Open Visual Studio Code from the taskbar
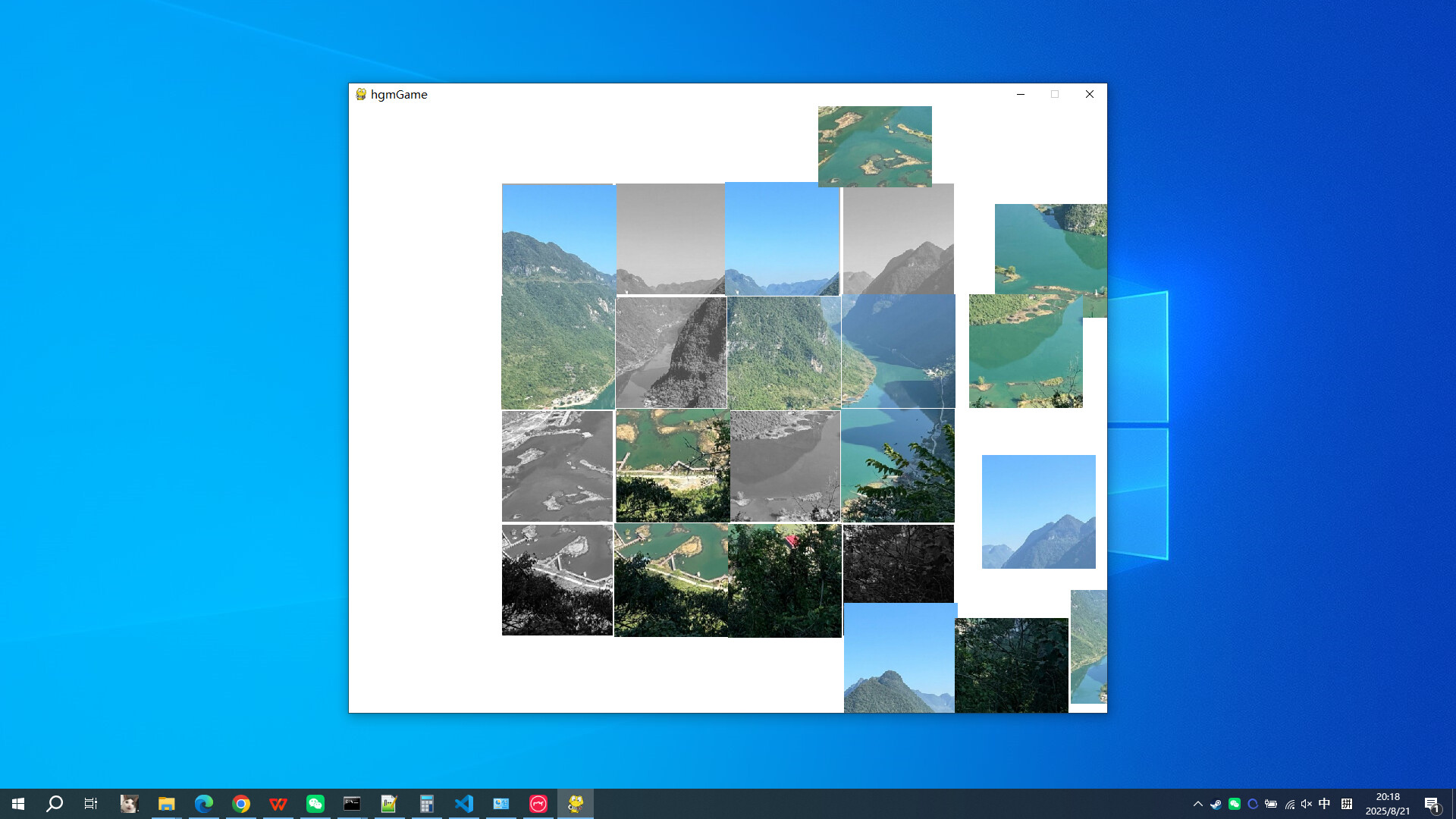This screenshot has height=819, width=1456. [464, 803]
